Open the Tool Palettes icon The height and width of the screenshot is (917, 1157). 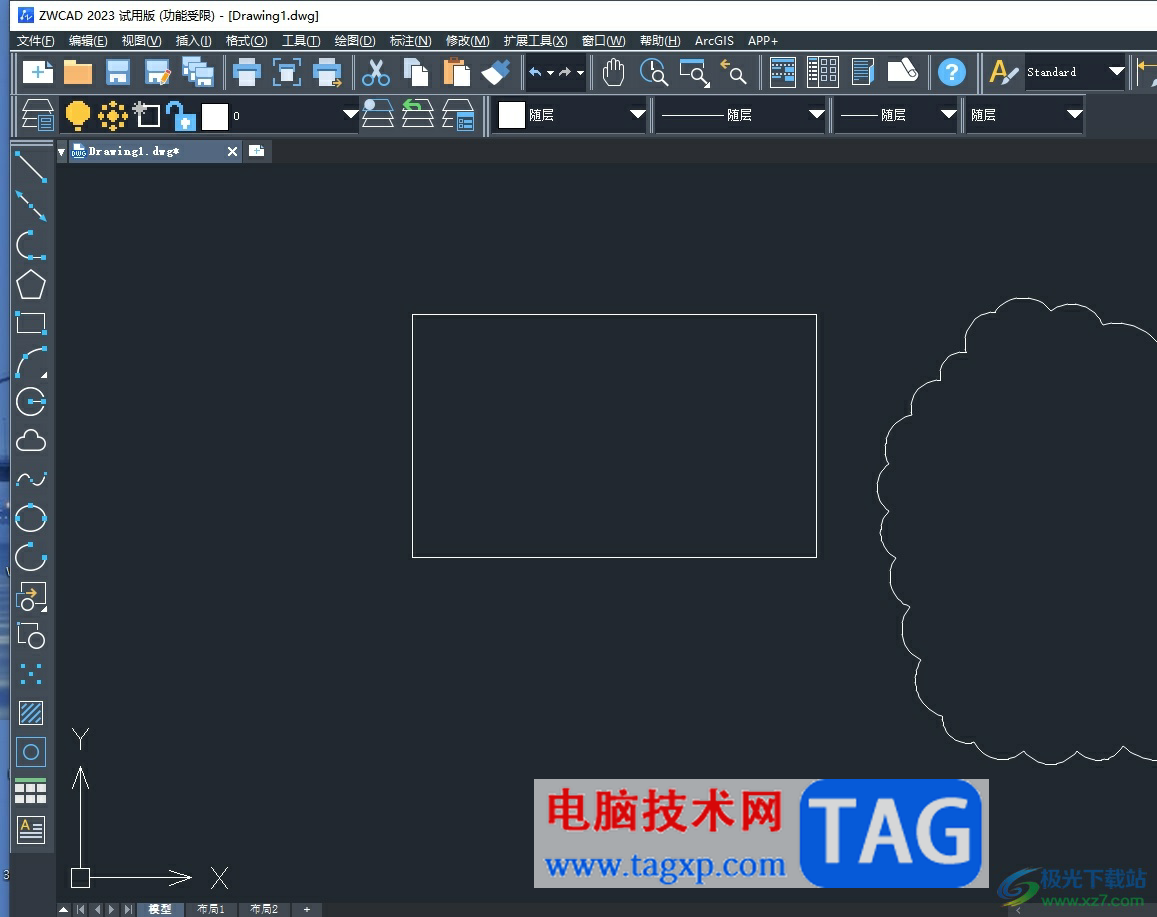coord(863,72)
